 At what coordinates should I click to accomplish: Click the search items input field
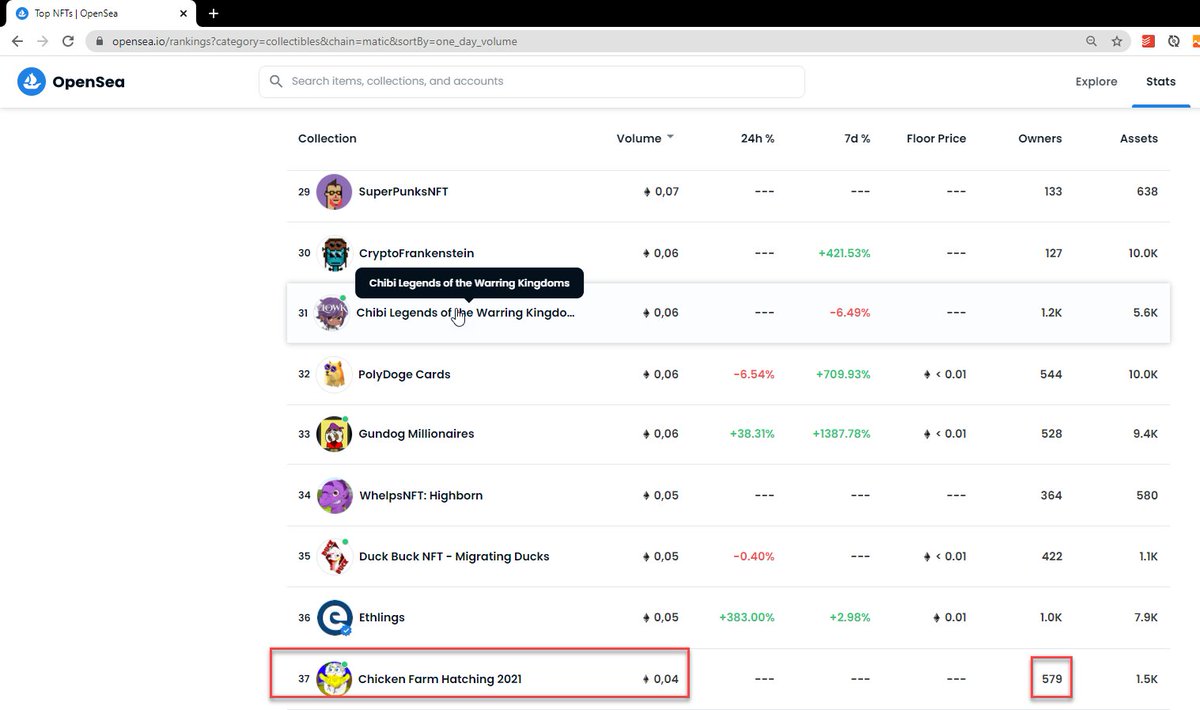532,81
